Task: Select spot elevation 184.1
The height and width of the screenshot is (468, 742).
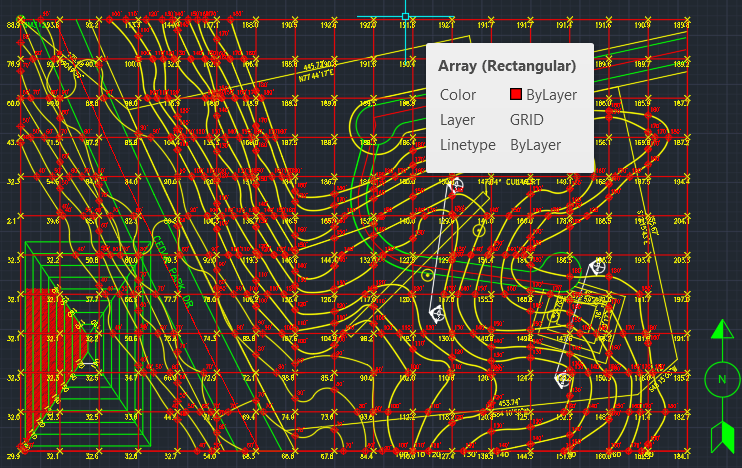Action: (681, 457)
